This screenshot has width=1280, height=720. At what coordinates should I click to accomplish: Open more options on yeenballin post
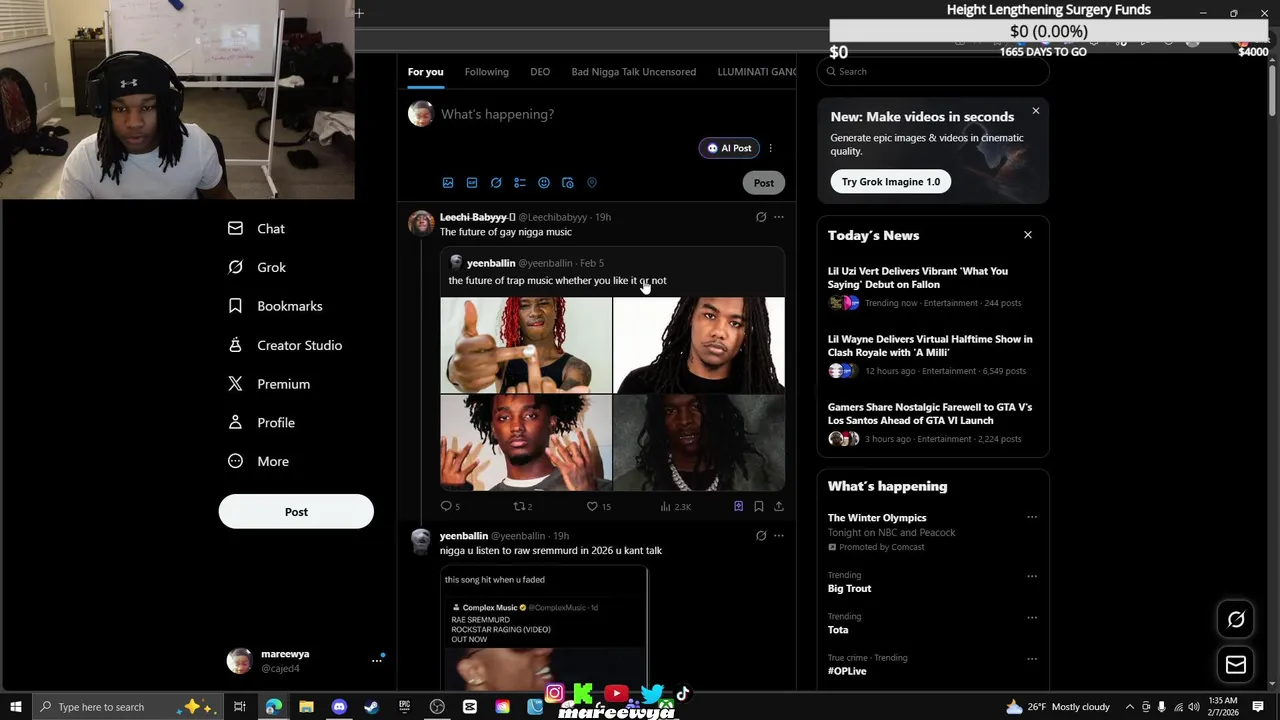(779, 536)
